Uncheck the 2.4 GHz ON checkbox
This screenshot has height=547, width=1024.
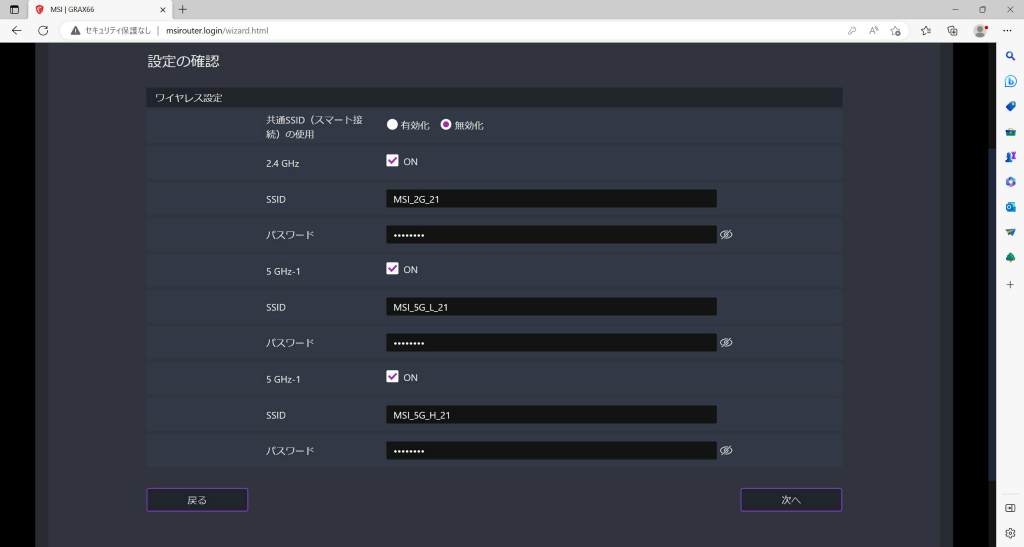(392, 161)
